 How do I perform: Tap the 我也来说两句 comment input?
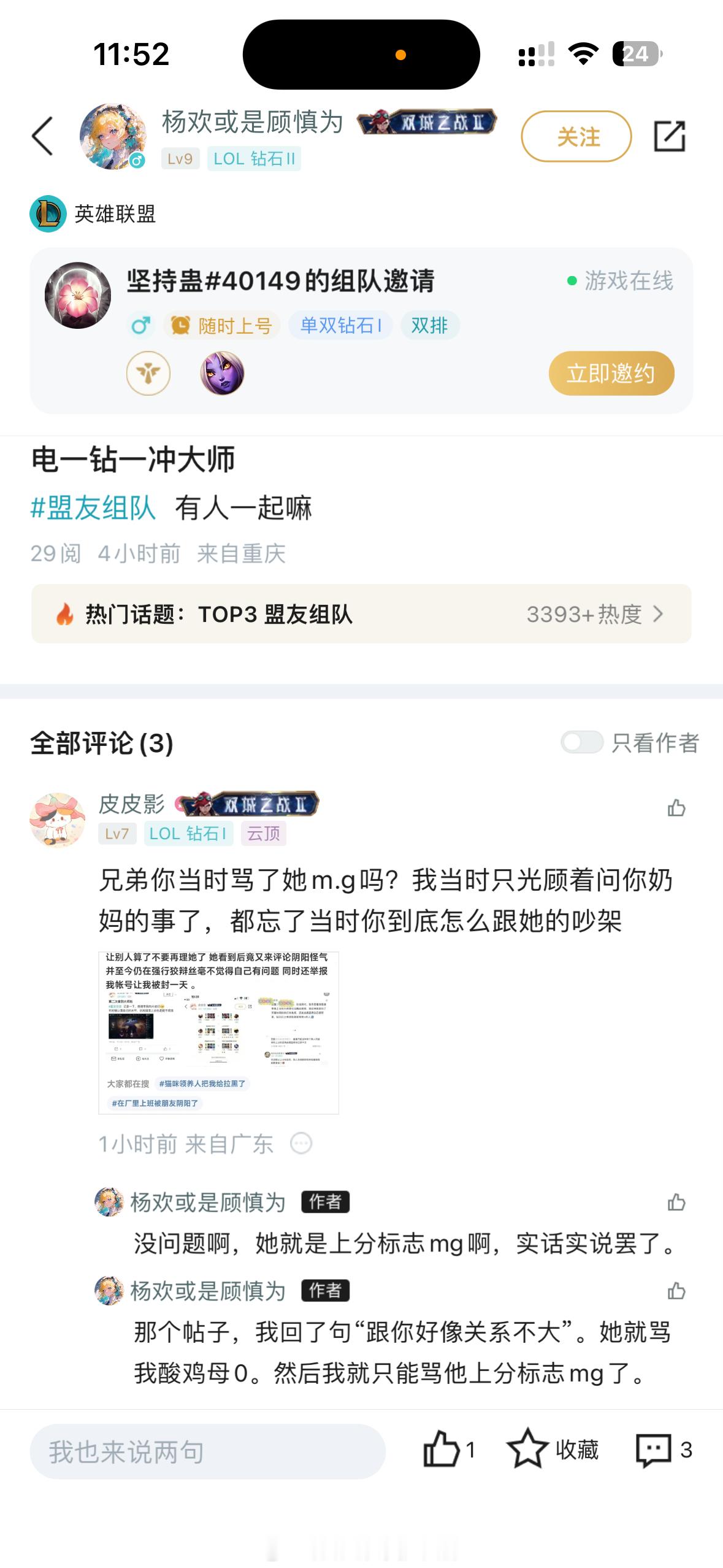[x=207, y=1451]
